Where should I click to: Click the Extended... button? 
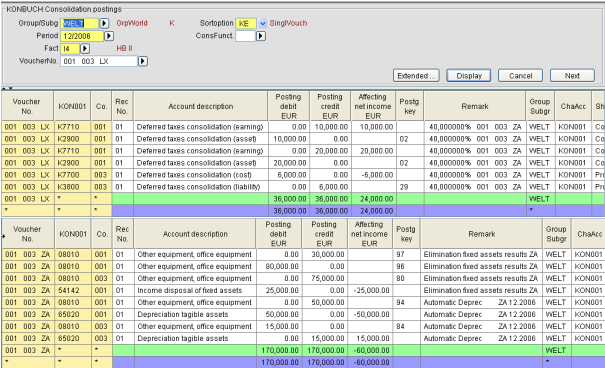[416, 76]
